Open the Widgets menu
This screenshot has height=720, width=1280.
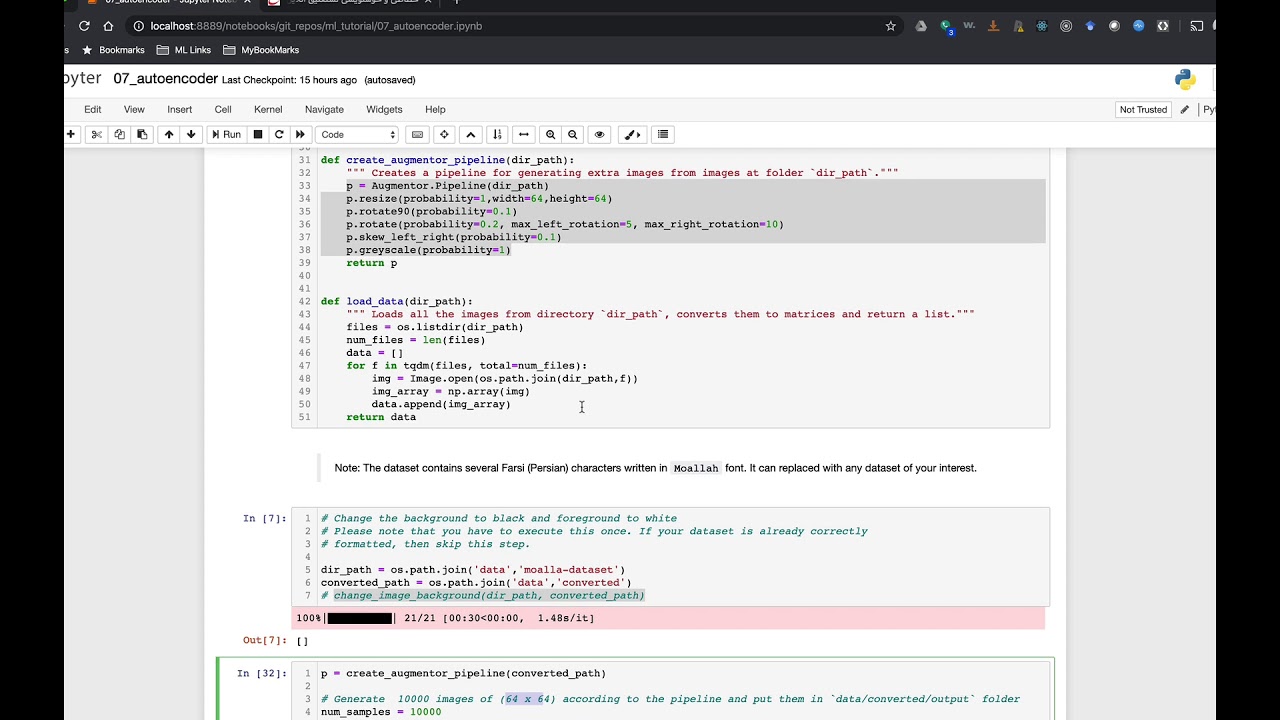tap(384, 109)
